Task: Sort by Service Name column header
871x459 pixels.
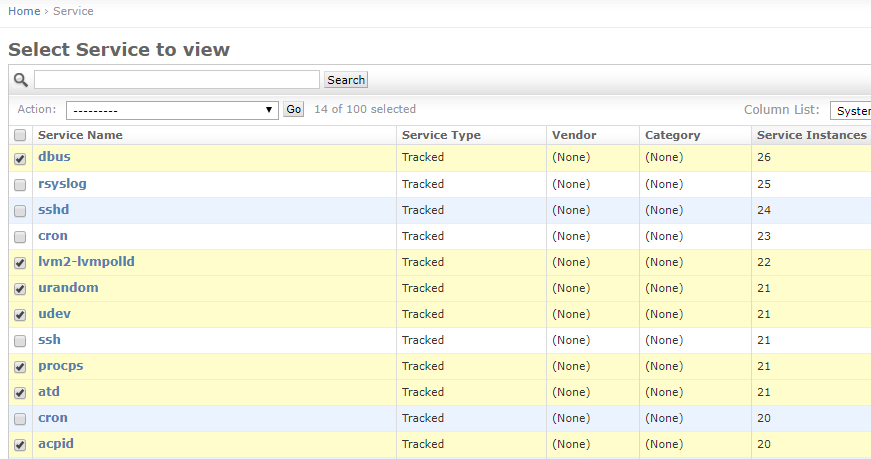Action: (80, 135)
